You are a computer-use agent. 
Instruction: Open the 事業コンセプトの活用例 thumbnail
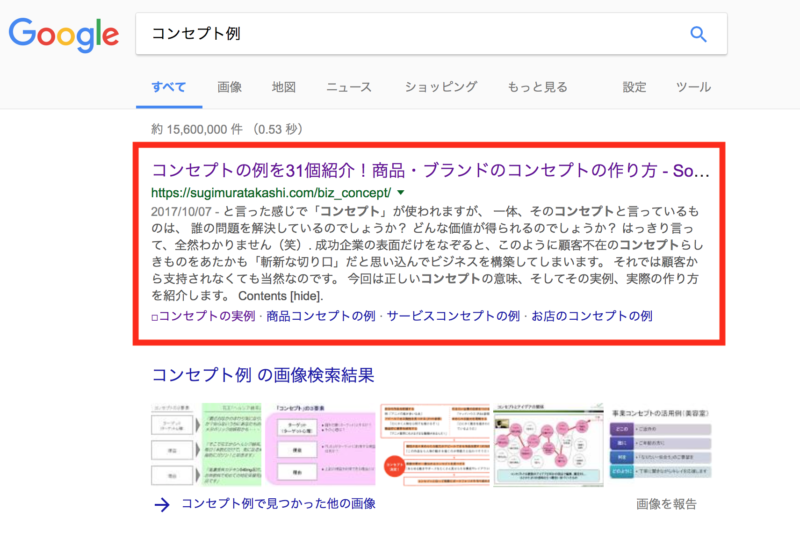661,444
